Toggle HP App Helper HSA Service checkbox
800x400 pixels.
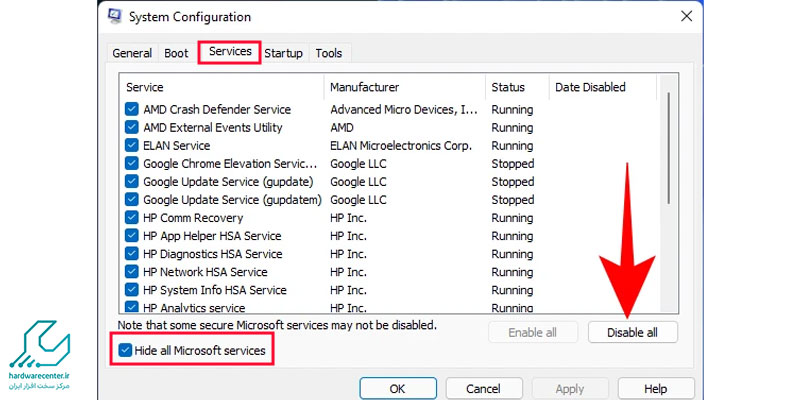[x=132, y=236]
